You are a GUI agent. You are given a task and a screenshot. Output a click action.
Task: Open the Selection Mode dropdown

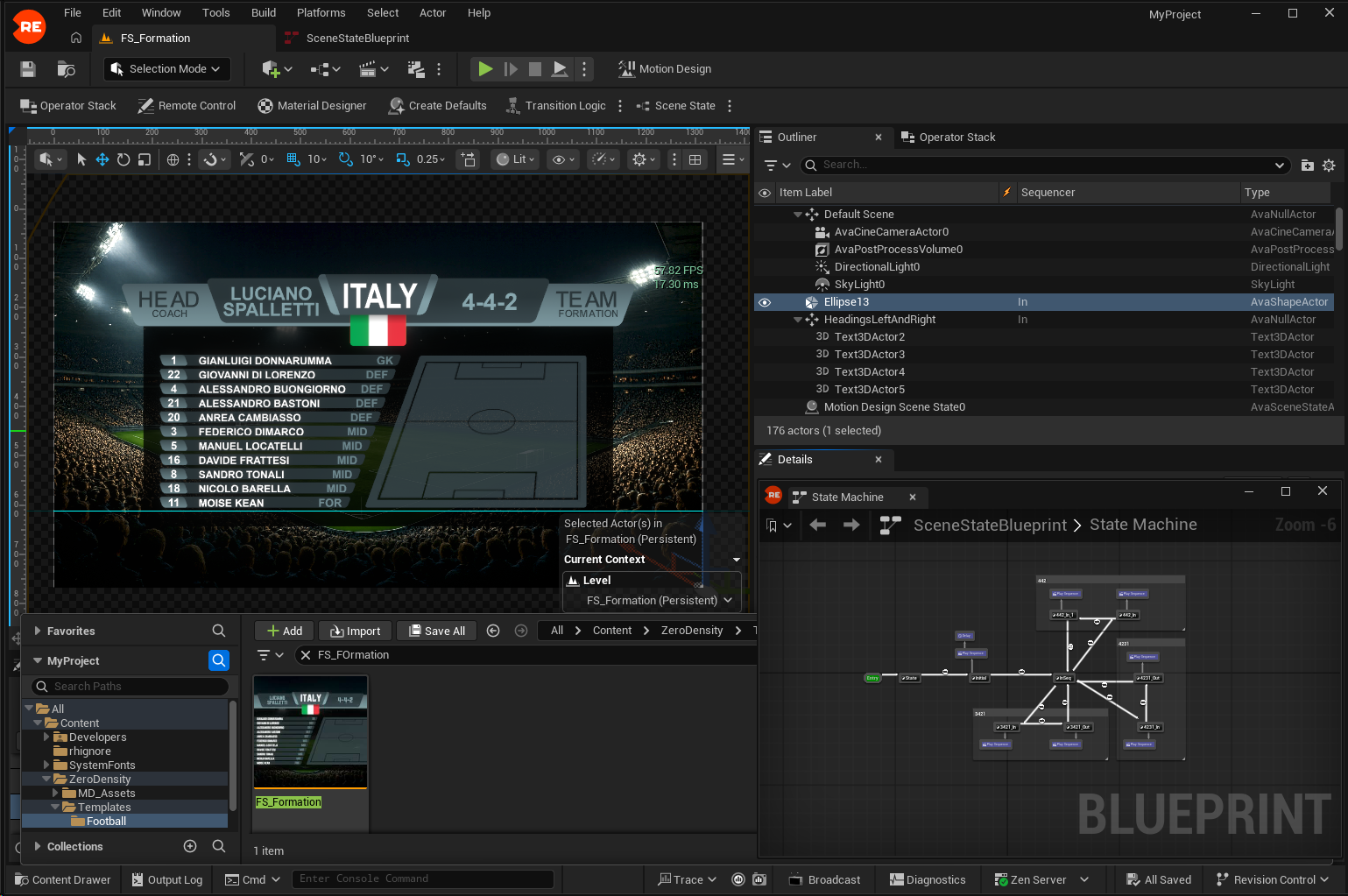[166, 69]
